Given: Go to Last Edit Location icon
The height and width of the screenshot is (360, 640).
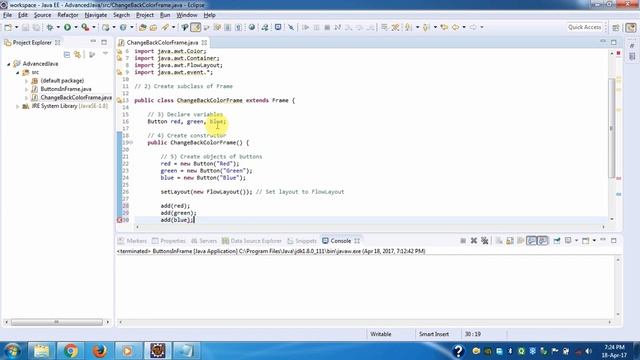Looking at the screenshot, I should click(444, 27).
